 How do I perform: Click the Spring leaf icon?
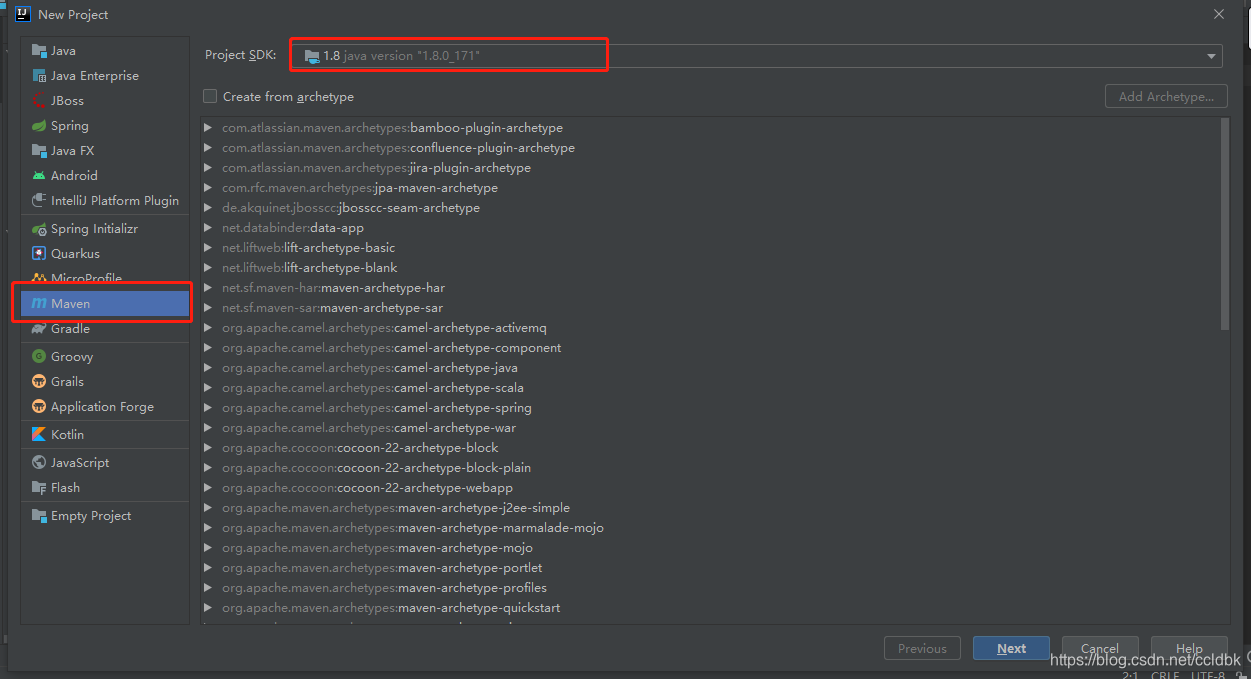(x=39, y=126)
